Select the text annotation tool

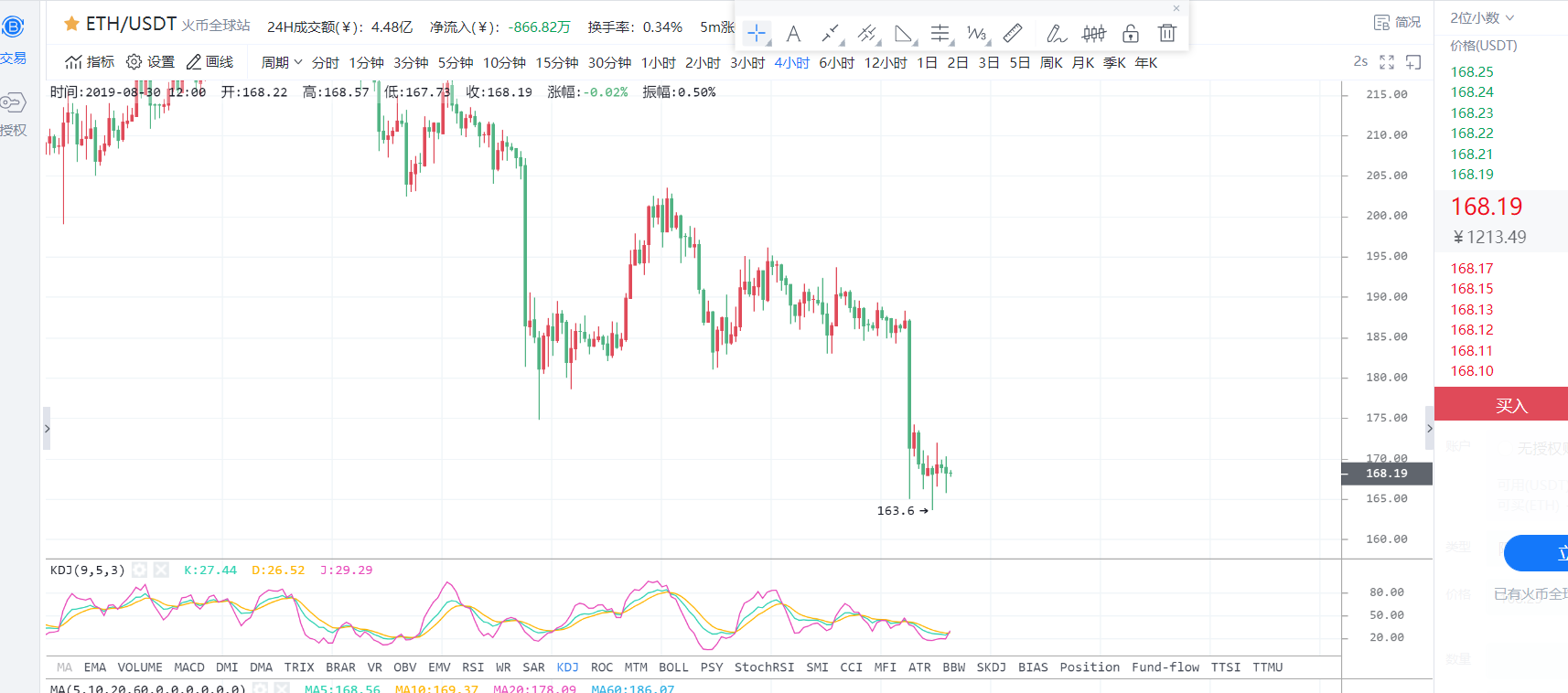tap(793, 34)
